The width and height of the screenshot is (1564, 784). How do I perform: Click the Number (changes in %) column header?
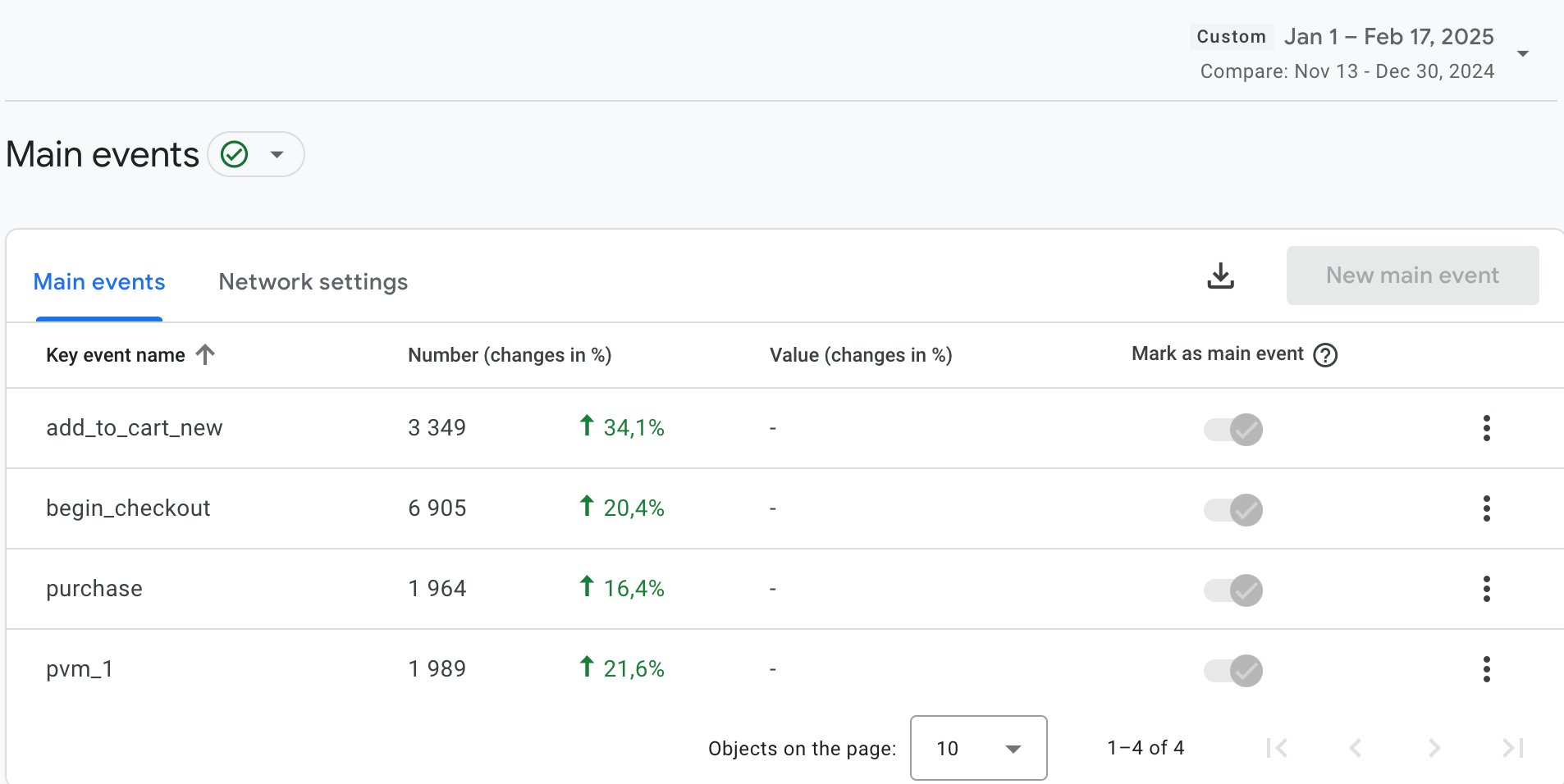pos(510,355)
